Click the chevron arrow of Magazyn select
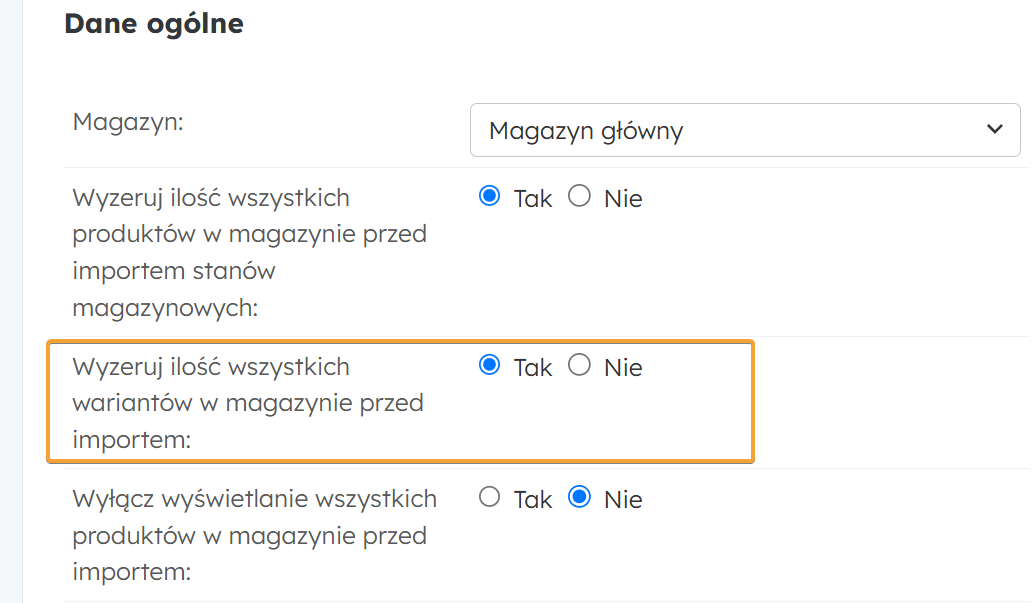This screenshot has width=1035, height=603. coord(994,129)
